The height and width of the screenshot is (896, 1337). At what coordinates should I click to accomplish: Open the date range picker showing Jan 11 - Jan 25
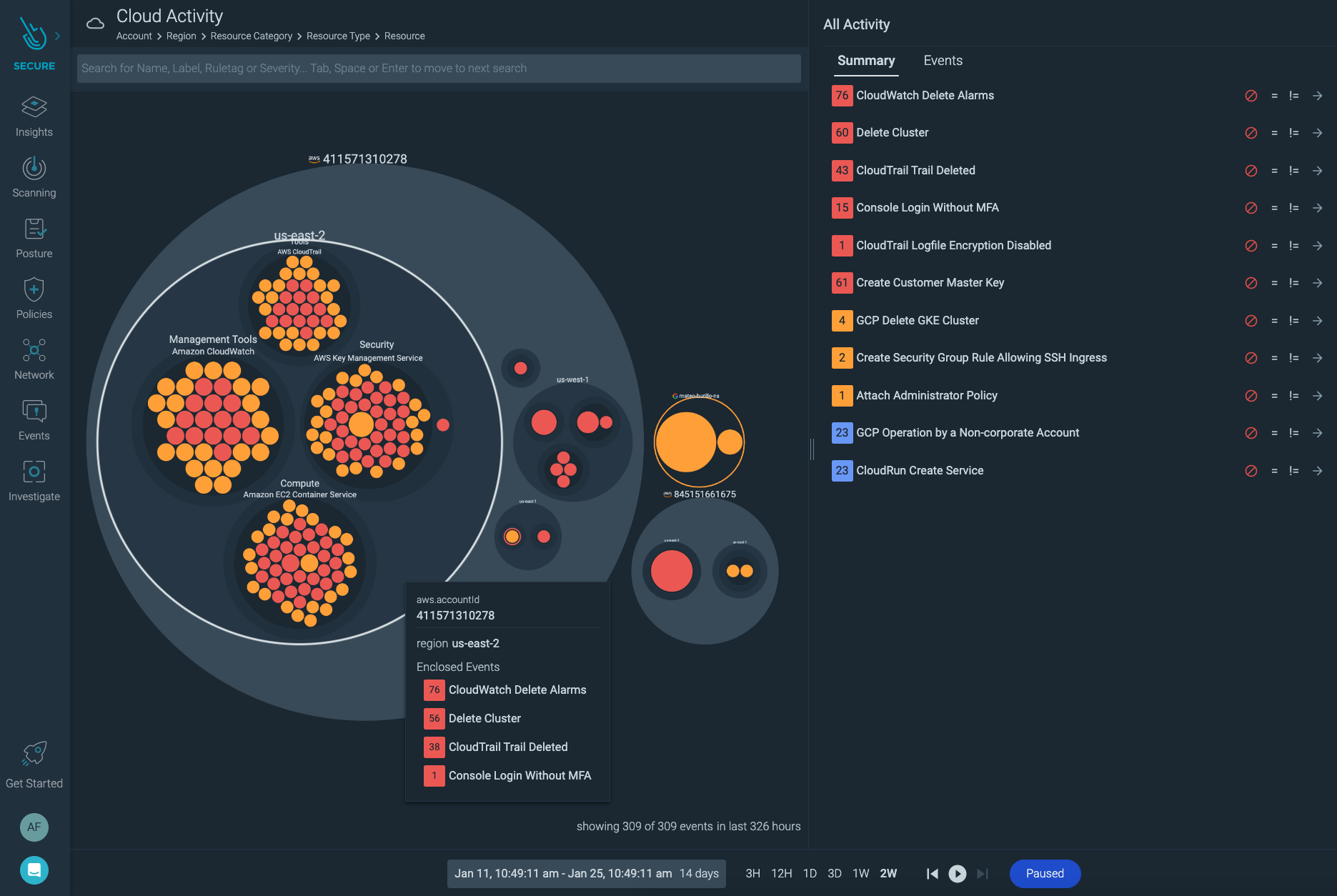(x=586, y=873)
